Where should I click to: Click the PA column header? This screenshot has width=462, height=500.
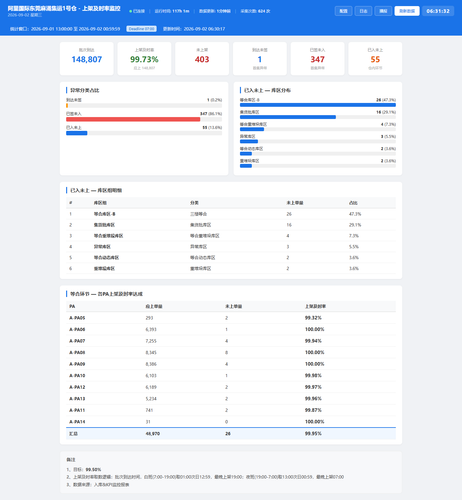point(72,306)
